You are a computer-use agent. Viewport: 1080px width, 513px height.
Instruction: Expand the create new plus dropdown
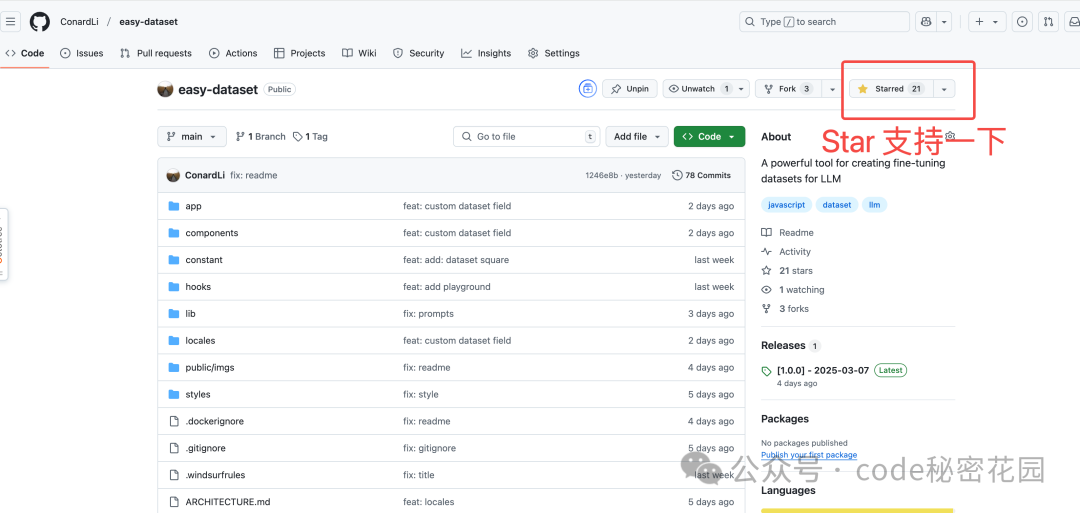click(987, 21)
